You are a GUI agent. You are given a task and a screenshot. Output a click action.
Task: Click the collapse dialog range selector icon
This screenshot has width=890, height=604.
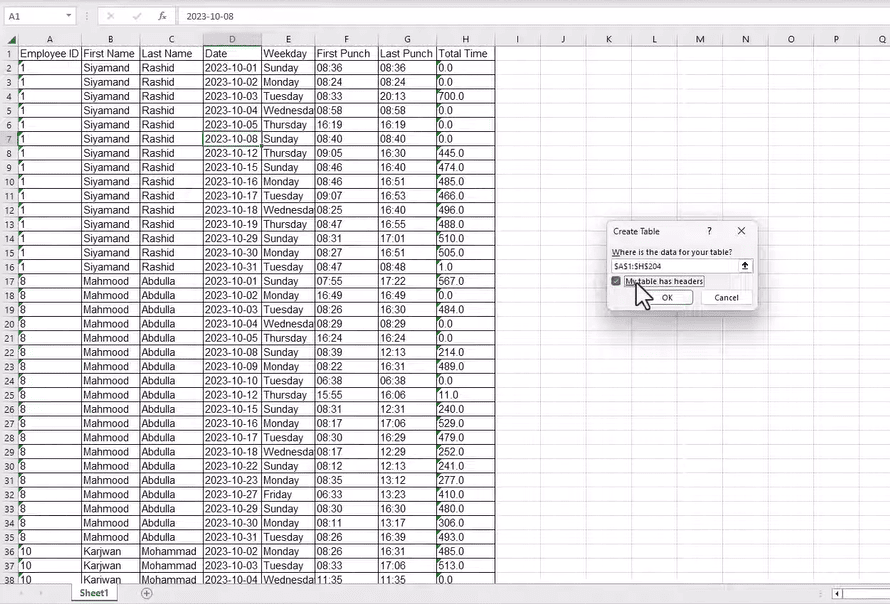[745, 266]
